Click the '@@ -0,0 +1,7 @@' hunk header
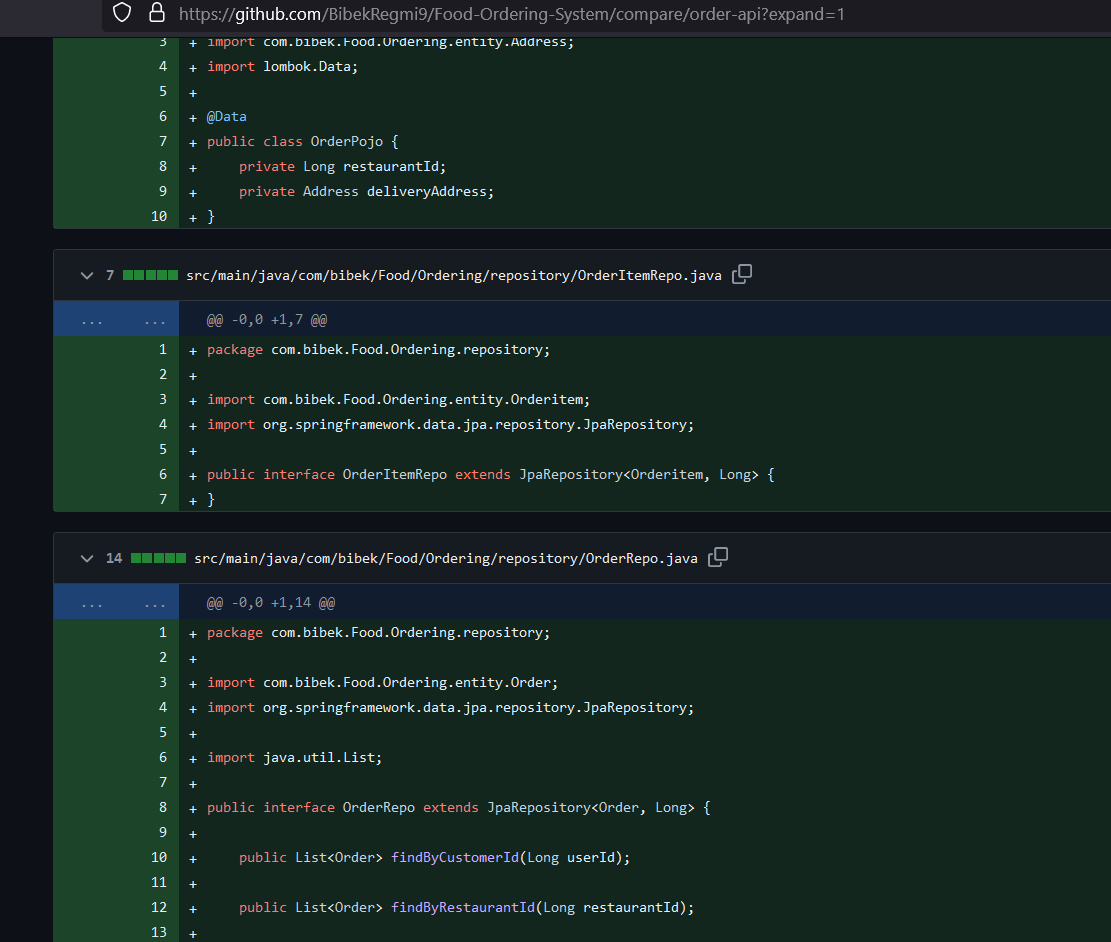 click(266, 320)
